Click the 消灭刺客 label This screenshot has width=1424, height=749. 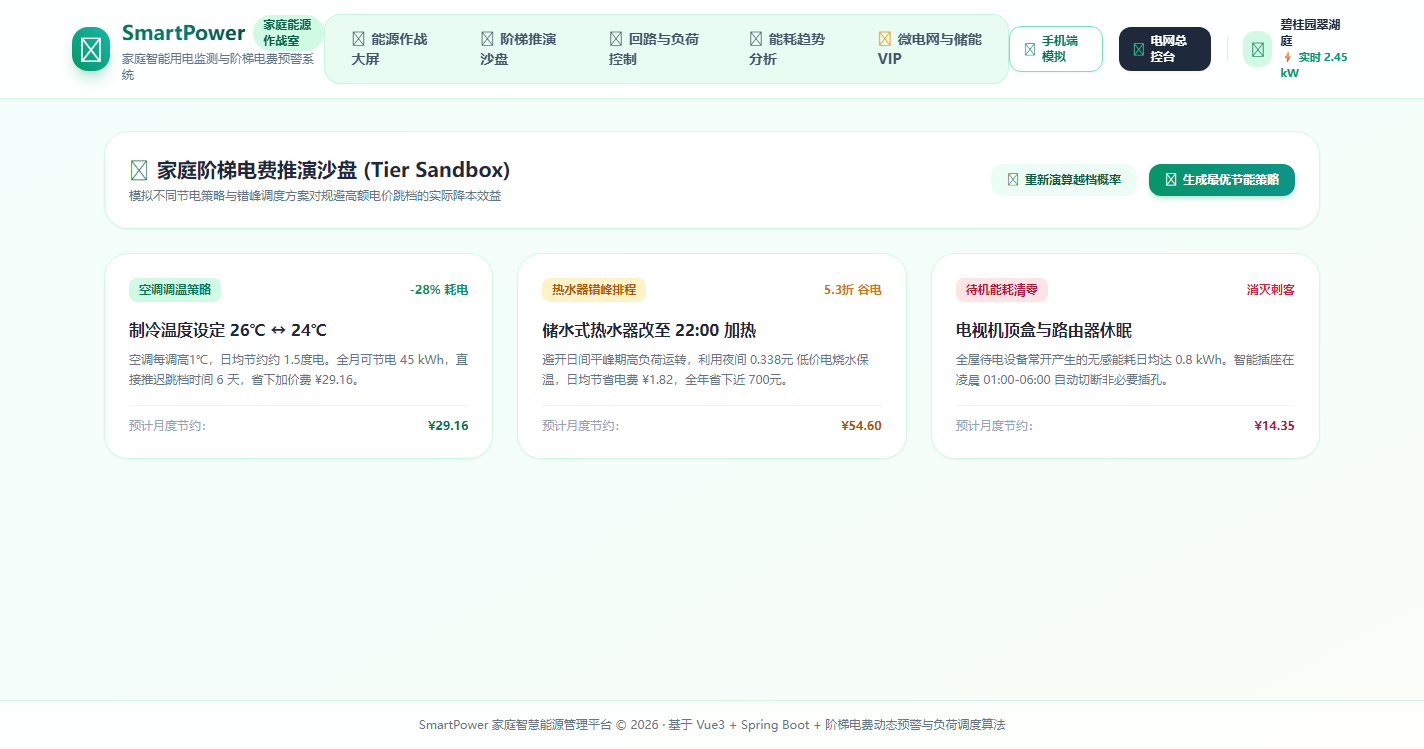(x=1271, y=290)
